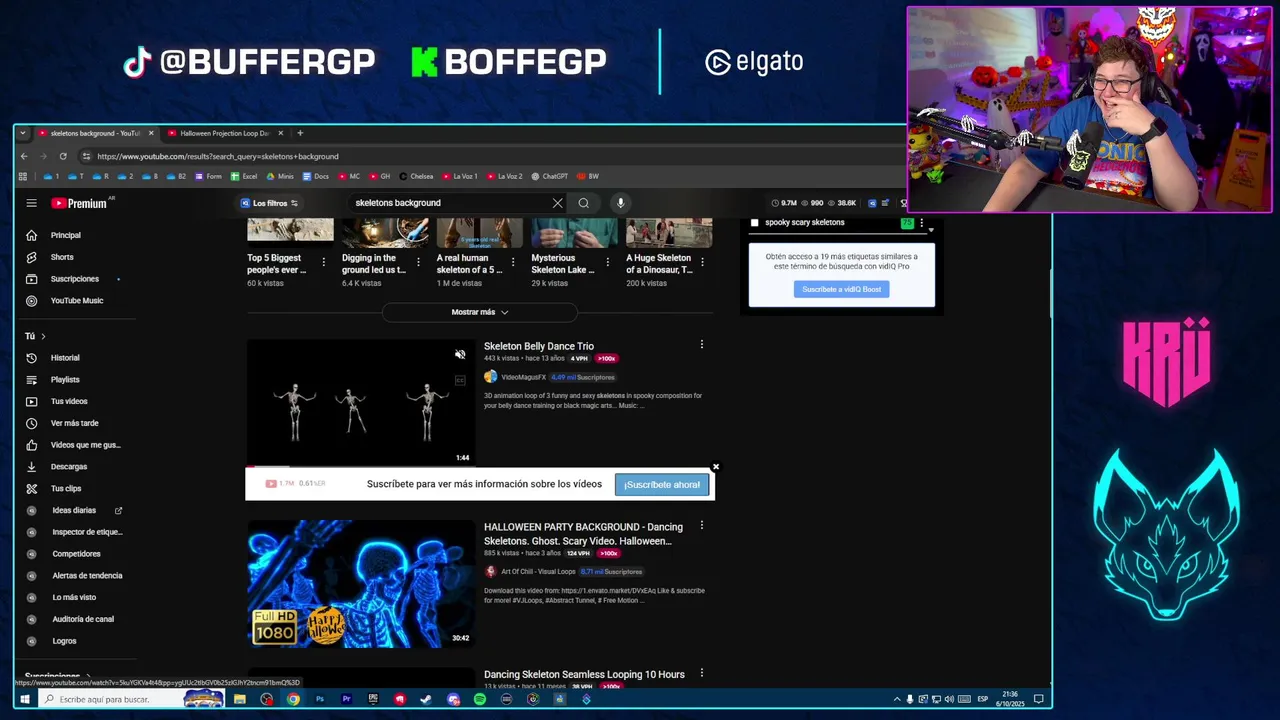This screenshot has width=1280, height=720.
Task: Unmute the Skeleton Belly Dance preview
Action: (x=460, y=355)
